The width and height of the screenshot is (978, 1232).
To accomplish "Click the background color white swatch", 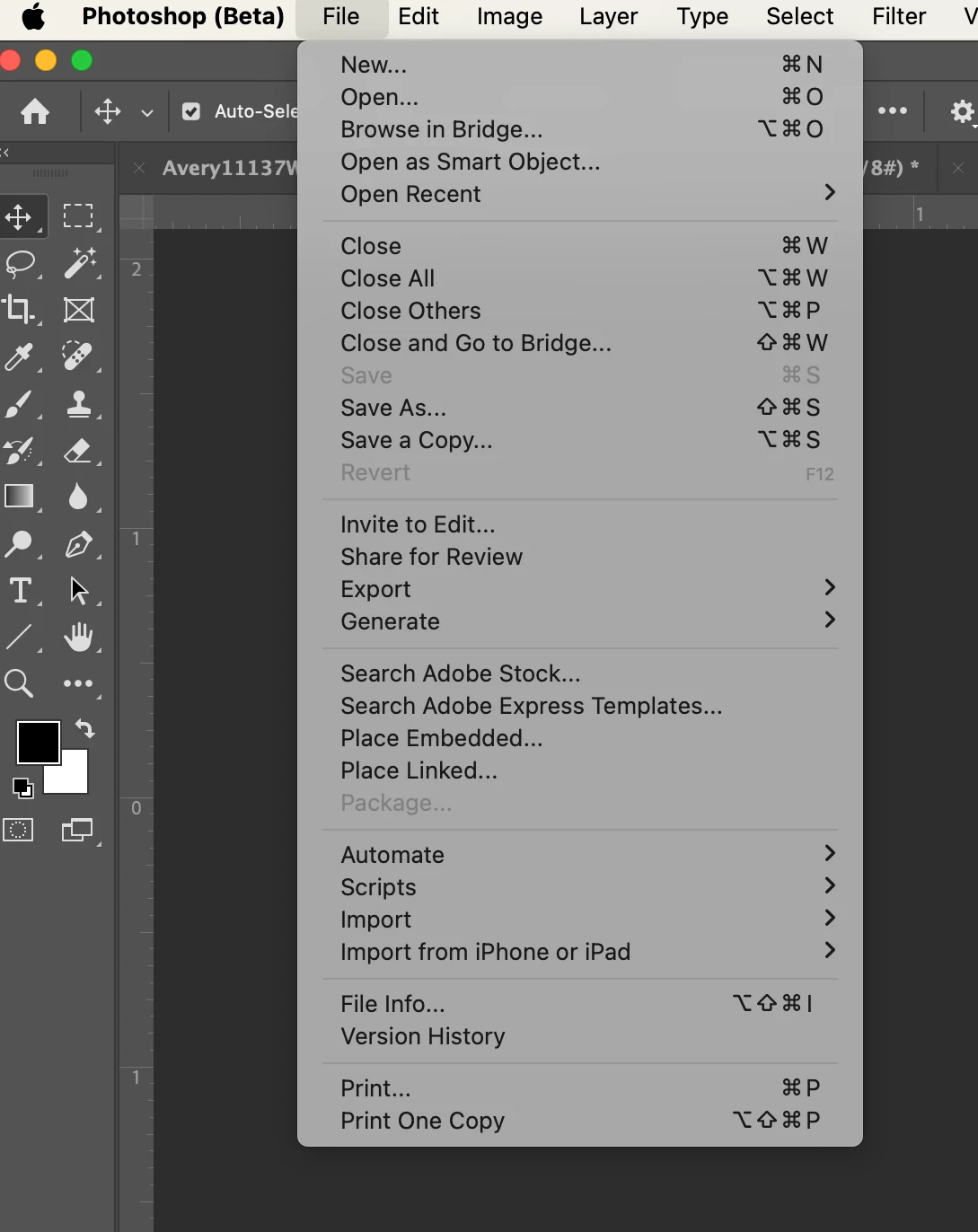I will tap(74, 777).
